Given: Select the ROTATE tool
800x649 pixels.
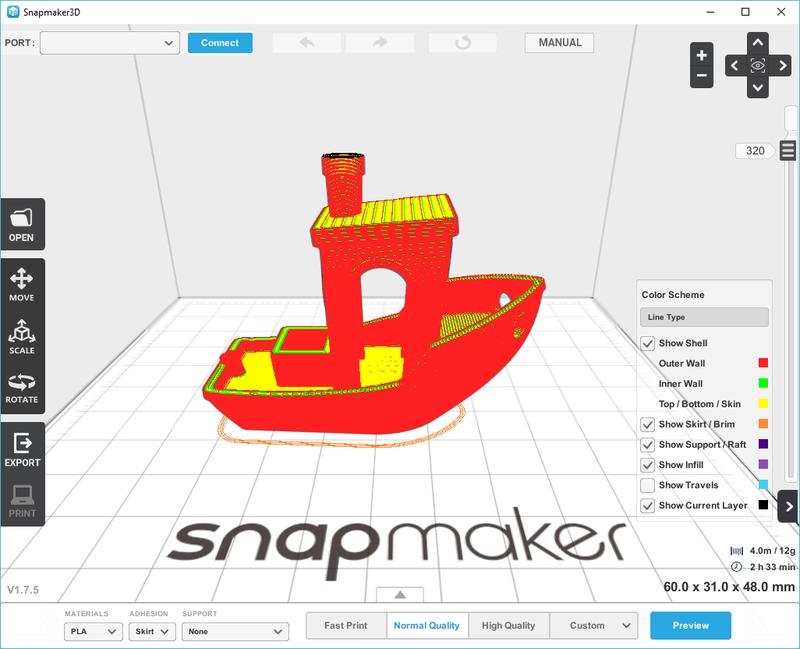Looking at the screenshot, I should [22, 387].
